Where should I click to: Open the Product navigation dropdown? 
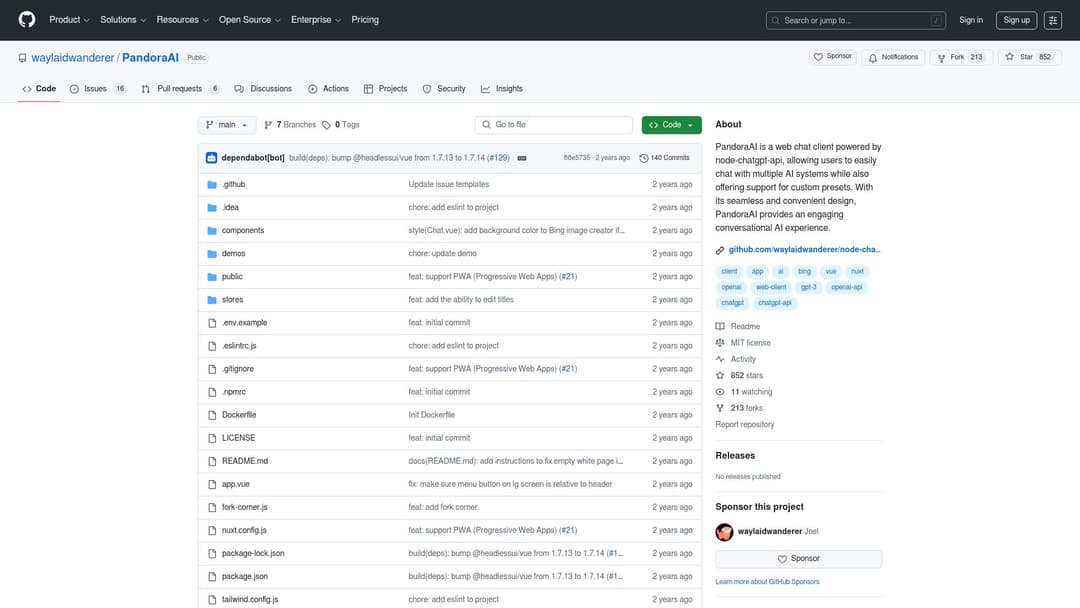point(69,20)
